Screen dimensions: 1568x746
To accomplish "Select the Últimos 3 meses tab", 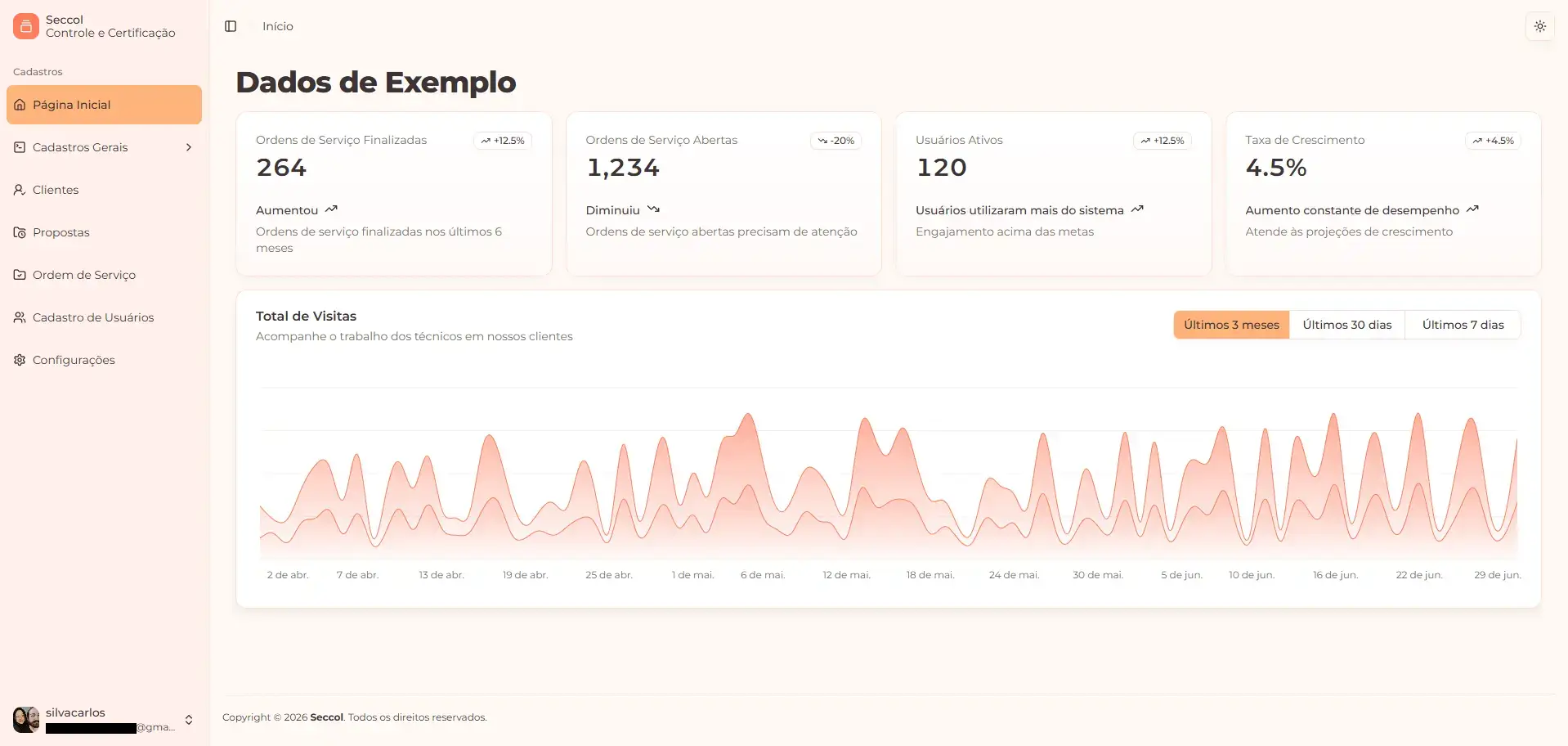I will click(x=1231, y=324).
